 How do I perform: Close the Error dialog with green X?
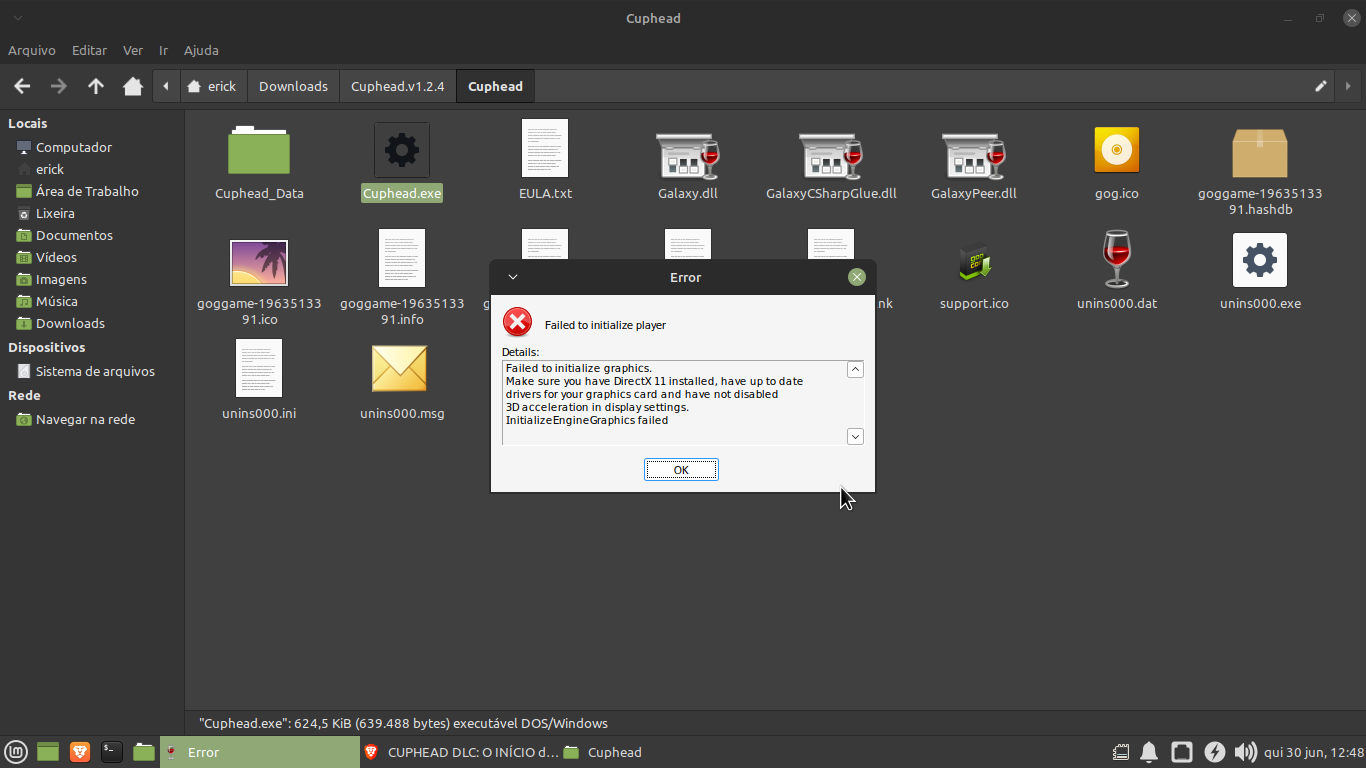coord(857,277)
